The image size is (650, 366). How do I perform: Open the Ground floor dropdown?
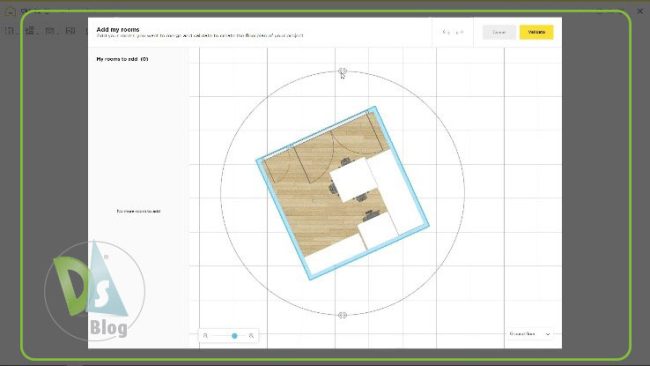(529, 334)
